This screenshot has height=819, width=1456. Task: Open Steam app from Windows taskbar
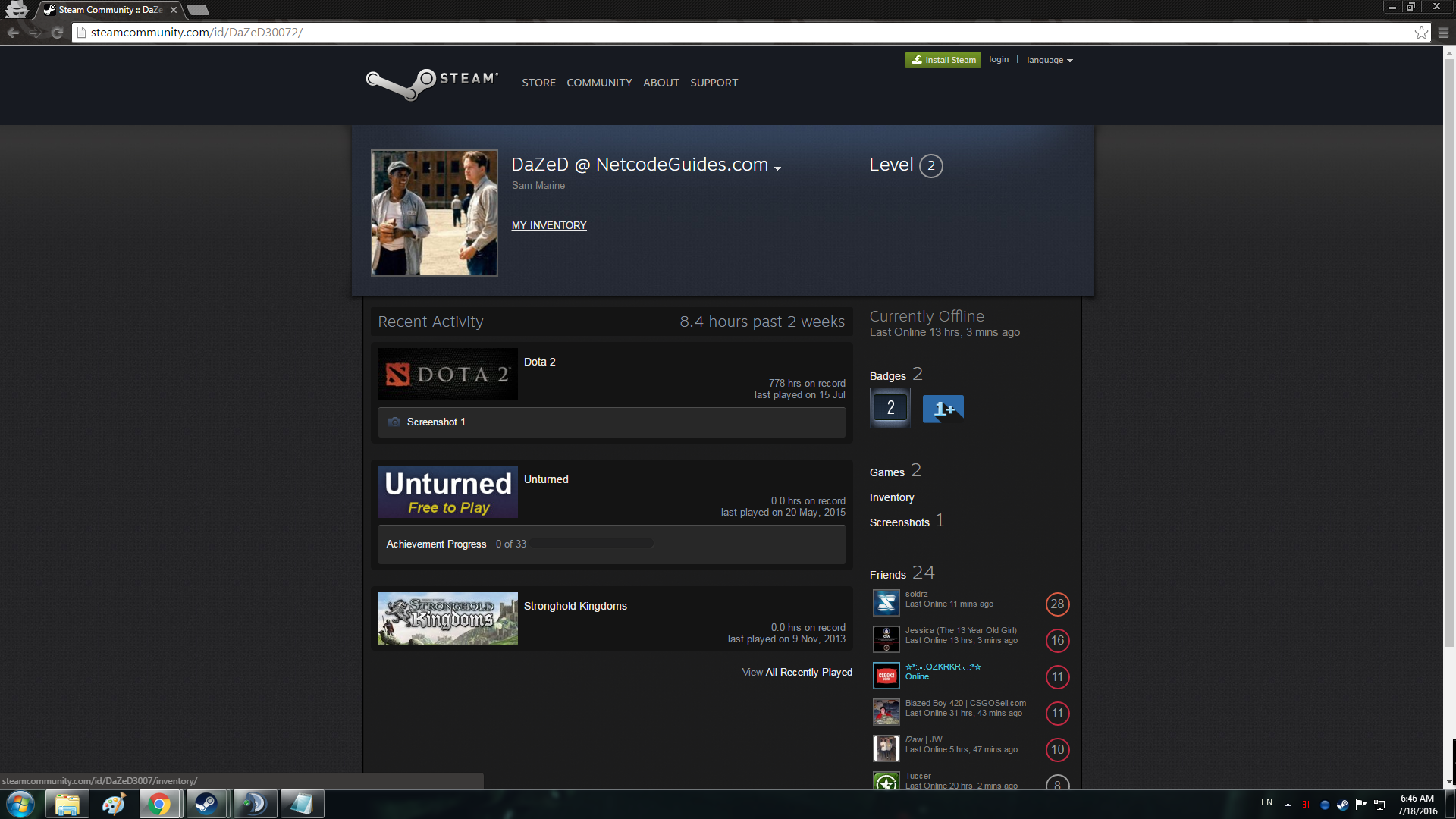coord(206,804)
